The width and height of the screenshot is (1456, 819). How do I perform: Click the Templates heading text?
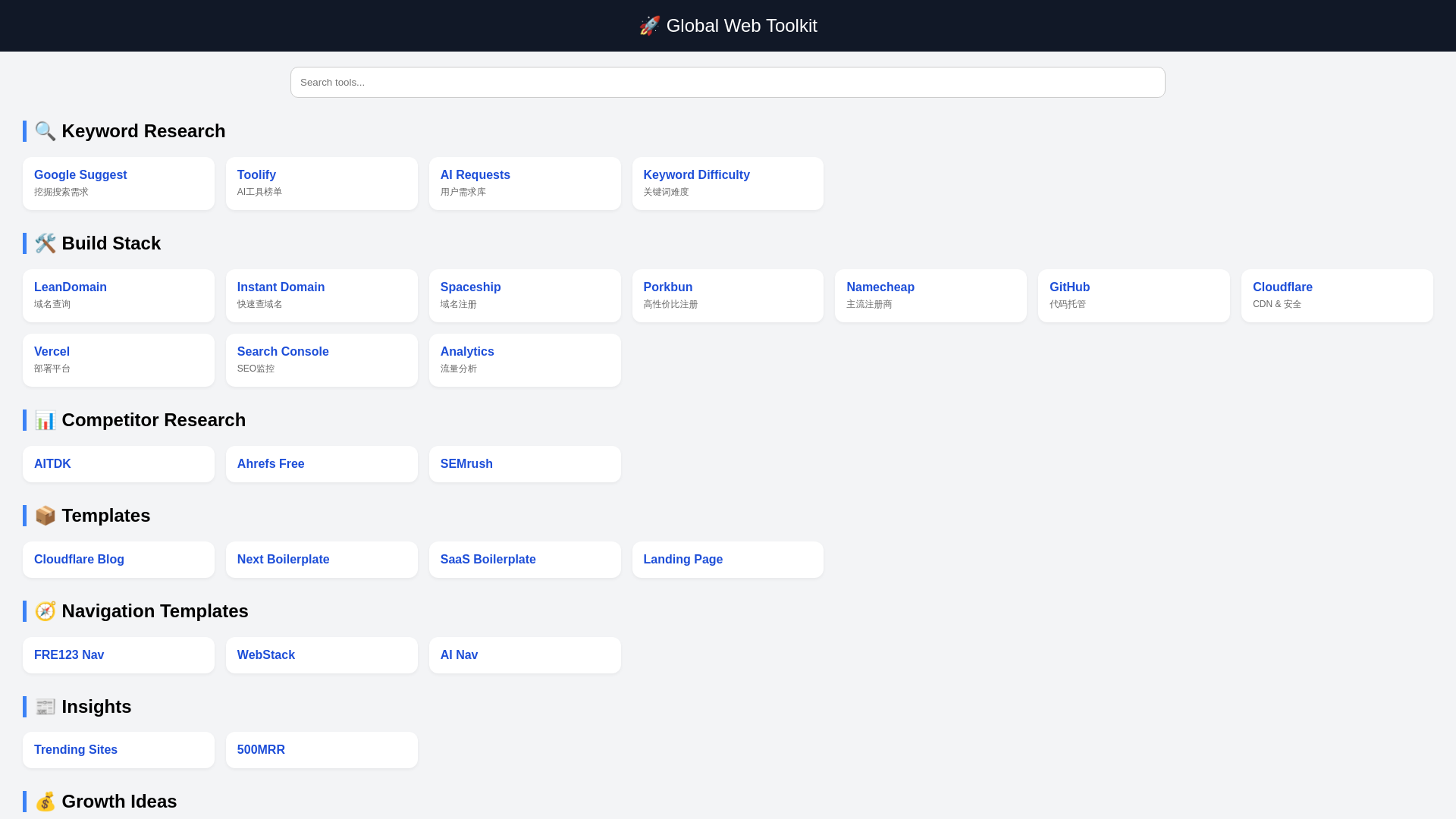click(106, 516)
